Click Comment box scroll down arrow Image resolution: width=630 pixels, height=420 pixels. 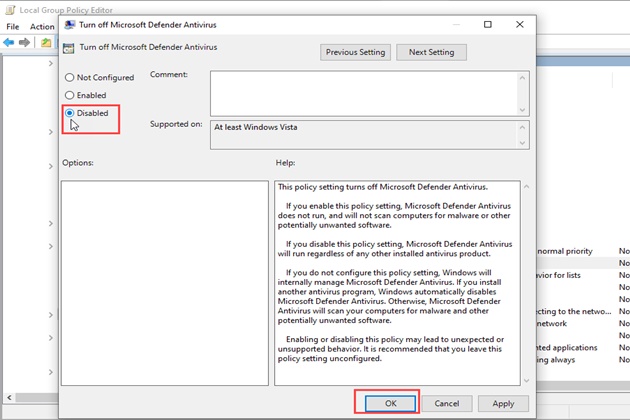(522, 110)
